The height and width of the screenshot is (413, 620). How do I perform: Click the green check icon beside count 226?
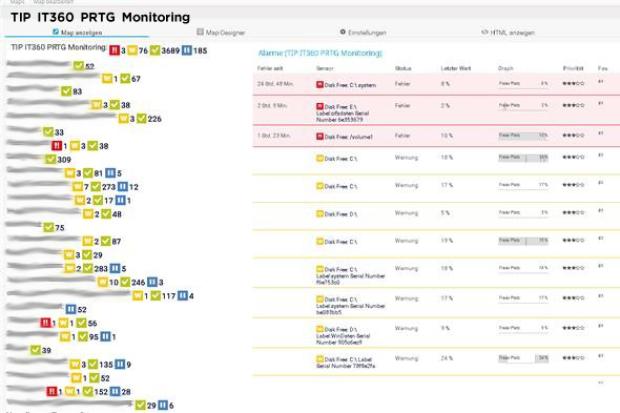142,118
